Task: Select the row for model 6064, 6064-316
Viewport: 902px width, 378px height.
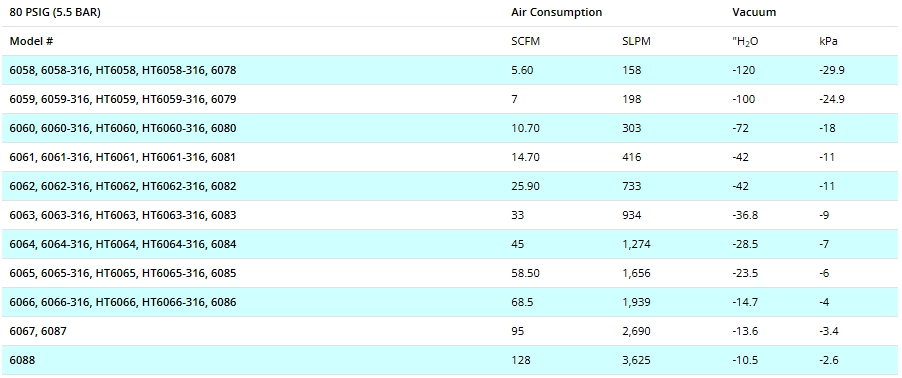Action: pos(450,244)
